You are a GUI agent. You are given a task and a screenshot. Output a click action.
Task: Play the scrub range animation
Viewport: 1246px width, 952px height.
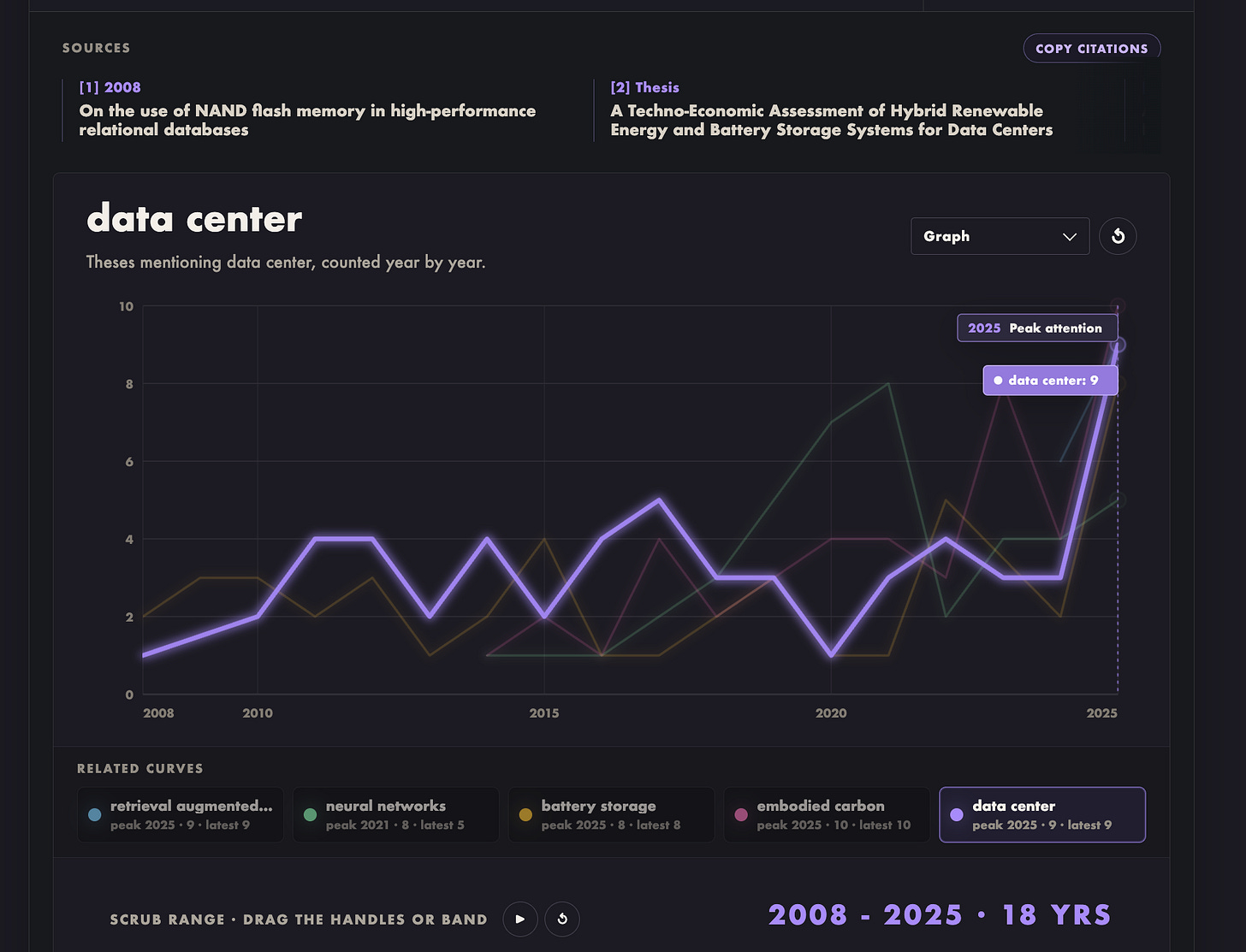[x=519, y=919]
